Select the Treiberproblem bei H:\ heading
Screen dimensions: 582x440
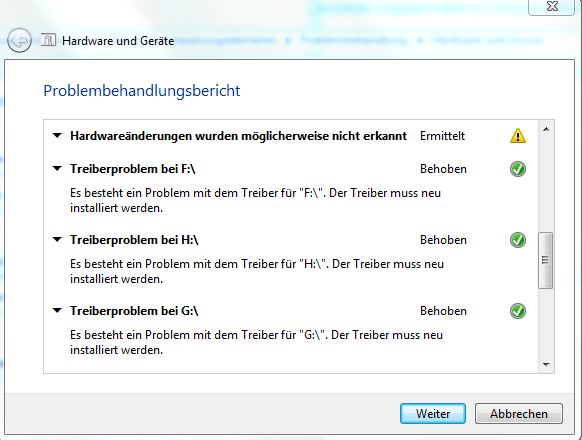tap(134, 240)
